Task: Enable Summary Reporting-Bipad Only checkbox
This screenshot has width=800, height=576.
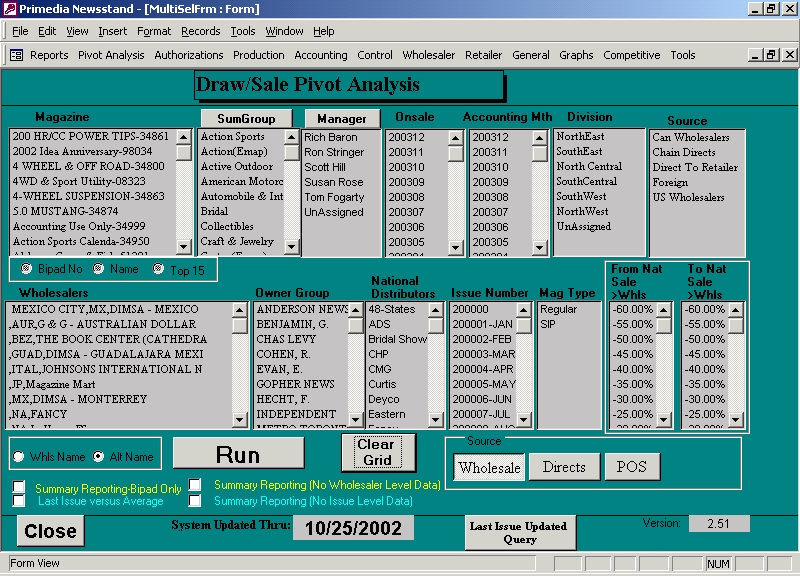Action: pyautogui.click(x=19, y=488)
